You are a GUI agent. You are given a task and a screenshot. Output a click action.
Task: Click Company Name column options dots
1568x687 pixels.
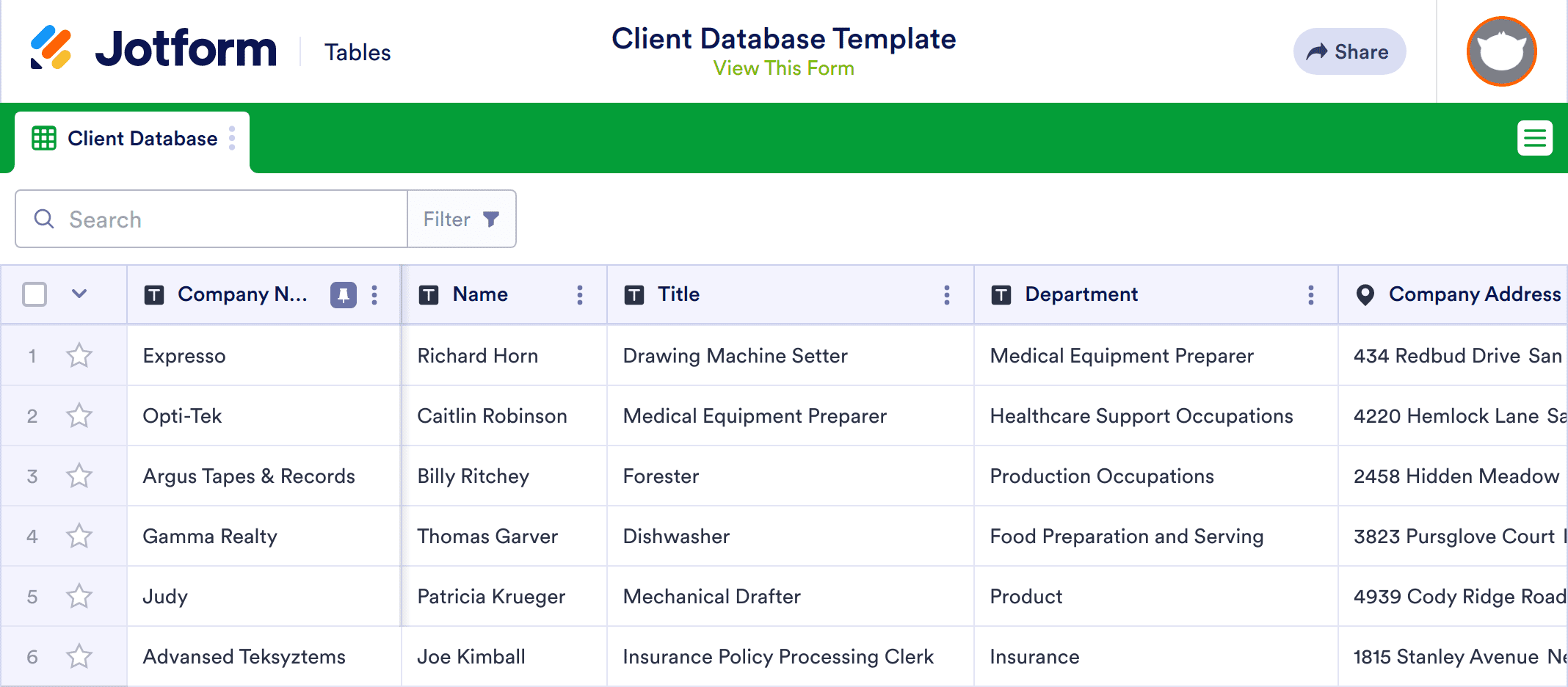374,295
